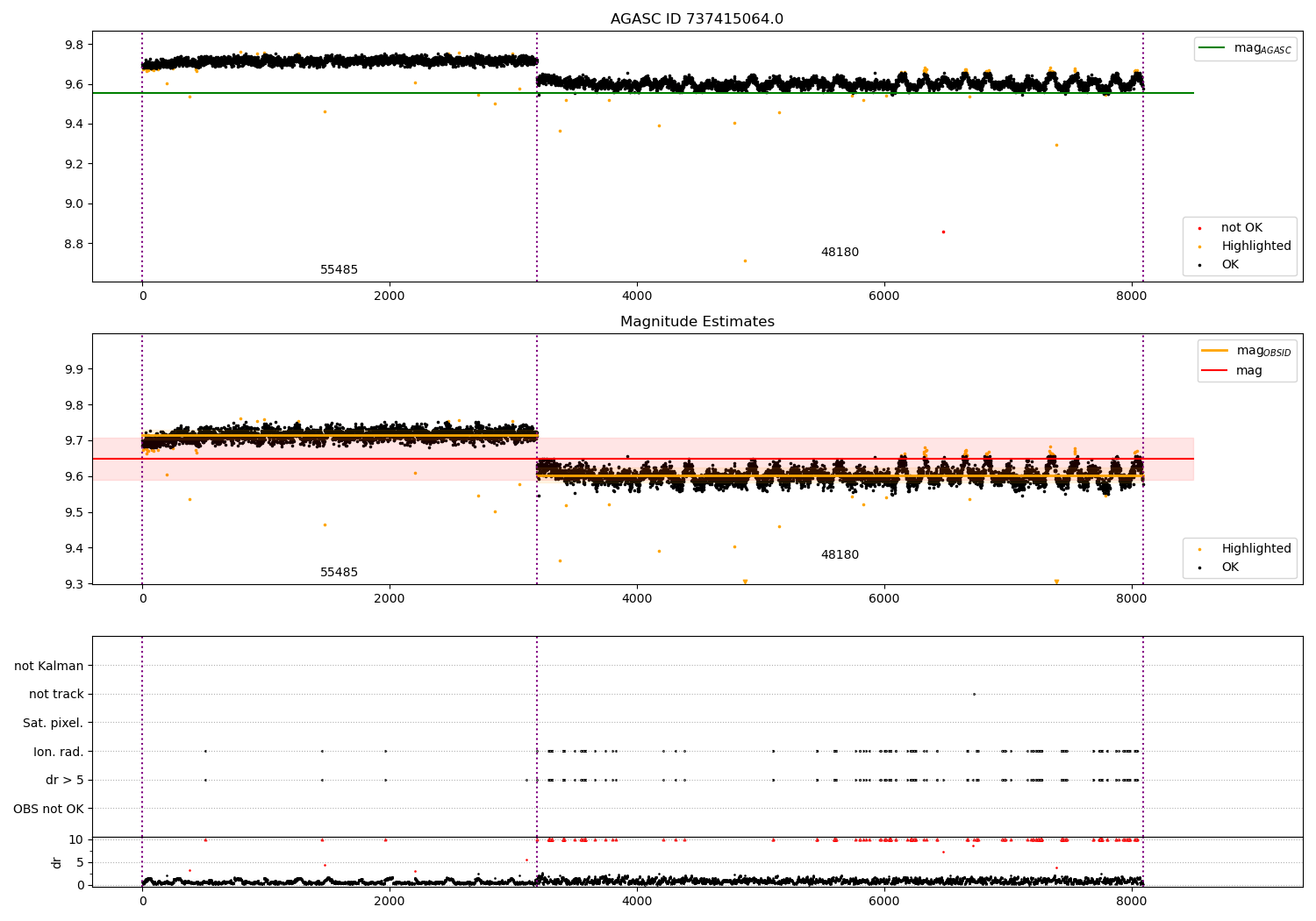The height and width of the screenshot is (921, 1316).
Task: Click the '5' tick on the dr axis
Action: pyautogui.click(x=80, y=863)
